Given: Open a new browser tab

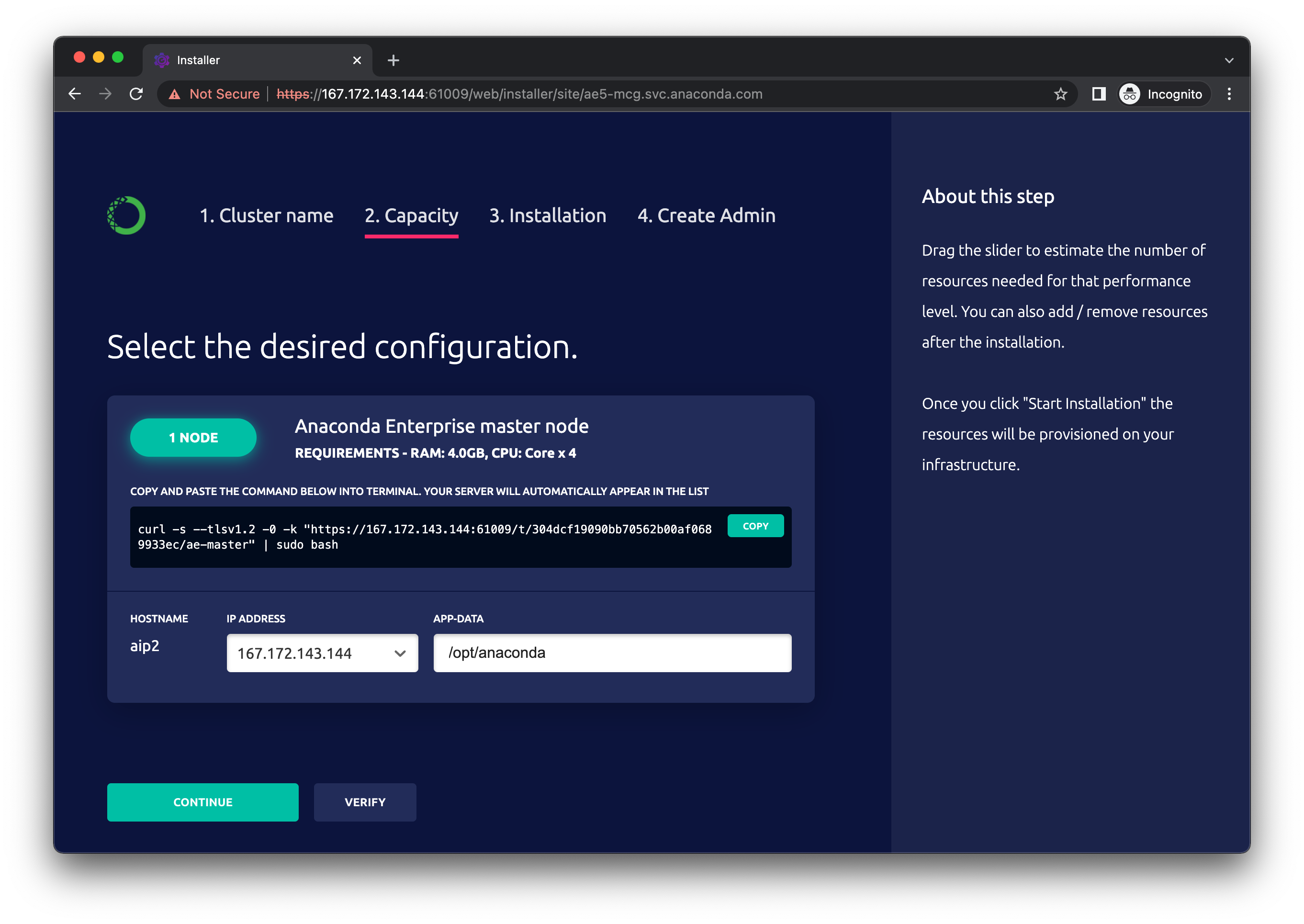Looking at the screenshot, I should (x=393, y=60).
